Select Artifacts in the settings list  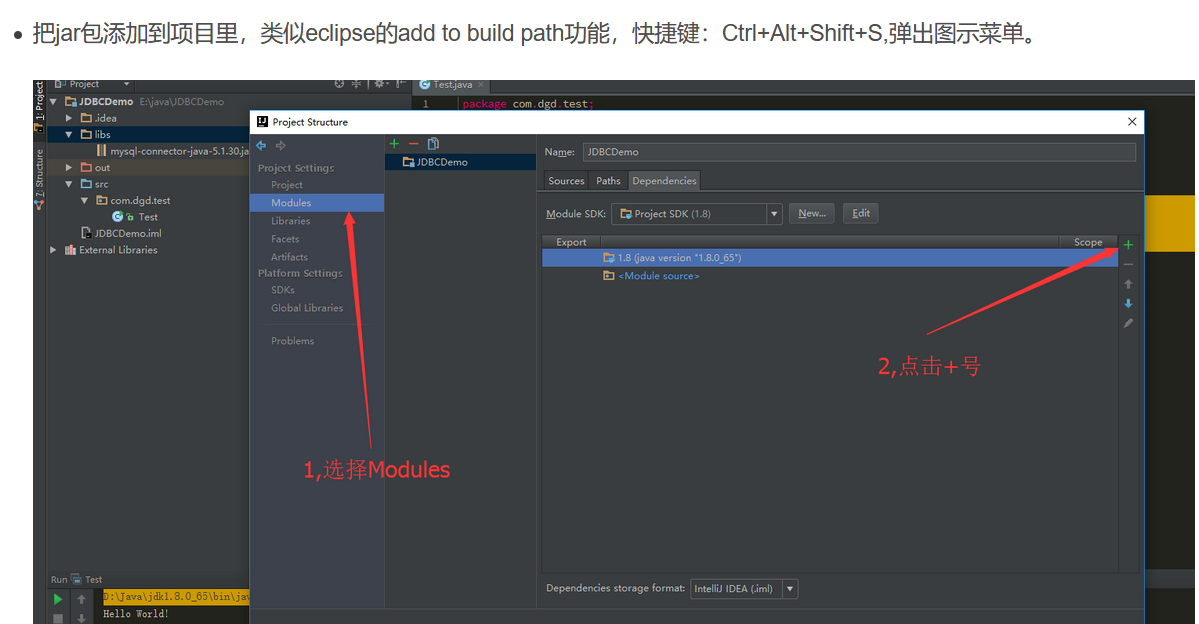click(x=289, y=257)
